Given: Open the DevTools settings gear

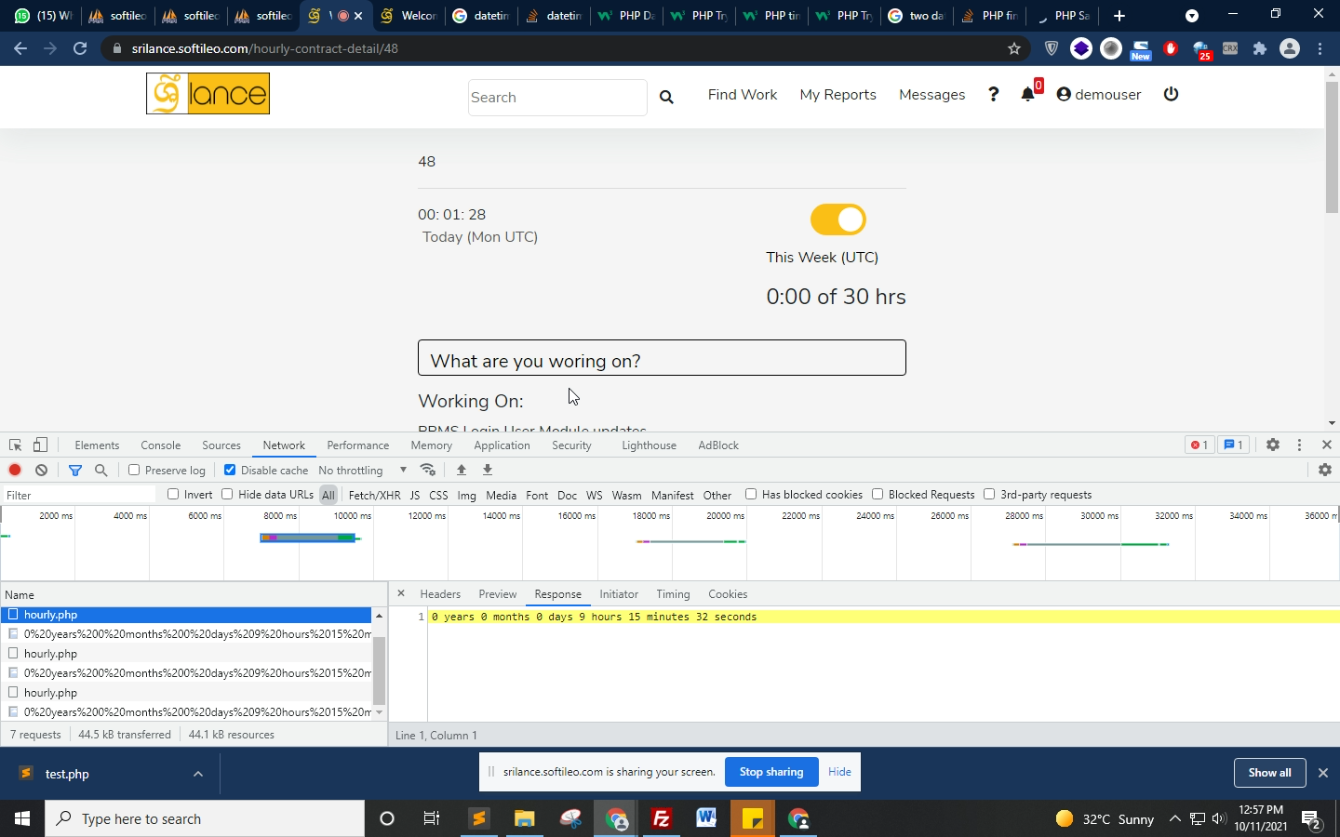Looking at the screenshot, I should point(1272,445).
